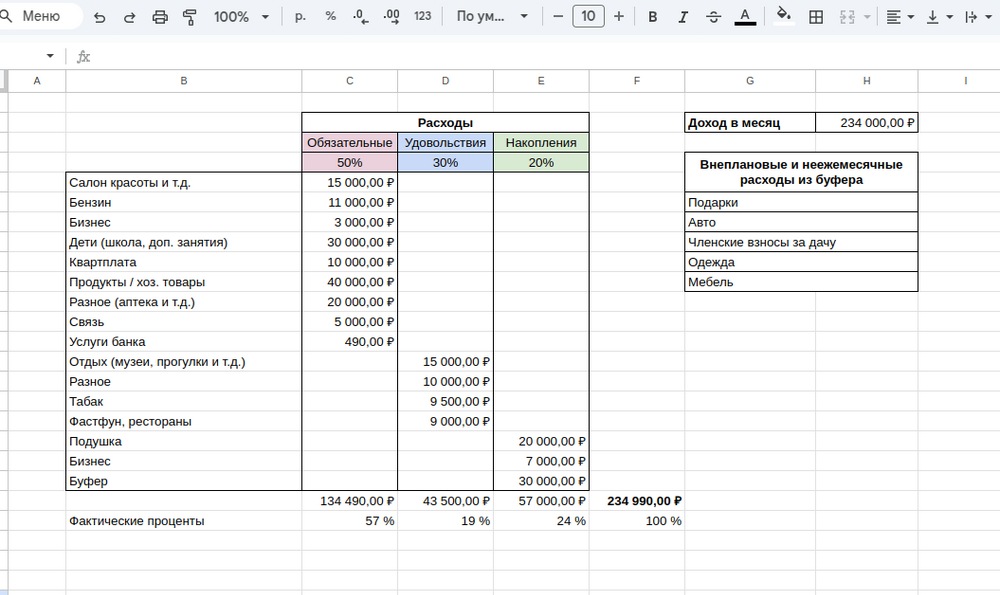Toggle strikethrough formatting
This screenshot has width=1000, height=595.
(713, 17)
